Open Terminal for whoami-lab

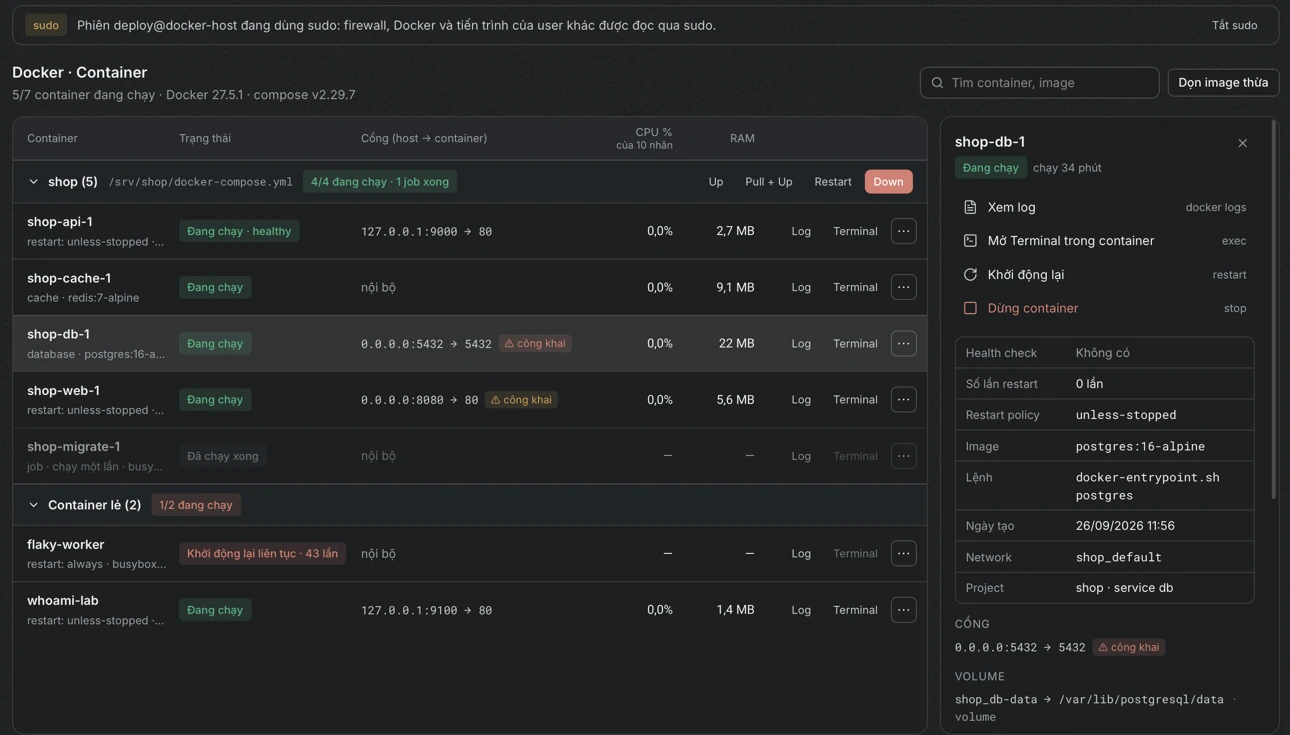coord(855,610)
